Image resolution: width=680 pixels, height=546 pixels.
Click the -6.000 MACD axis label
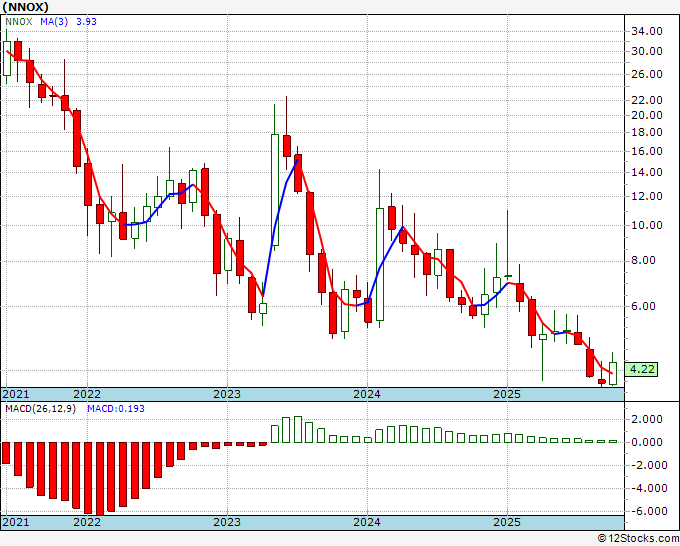coord(645,510)
